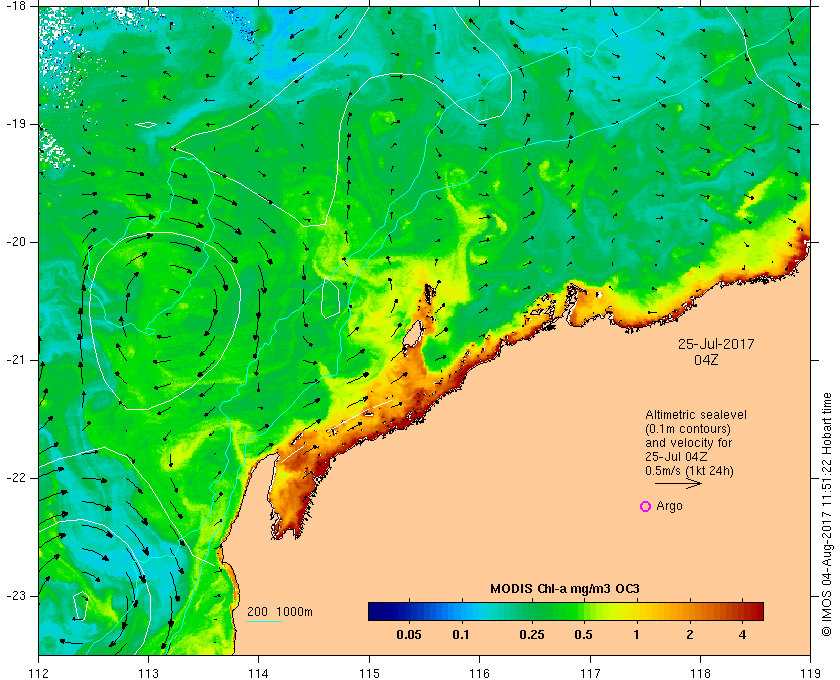840x680 pixels.
Task: Click the 'and velocity for' legend line
Action: pyautogui.click(x=688, y=443)
